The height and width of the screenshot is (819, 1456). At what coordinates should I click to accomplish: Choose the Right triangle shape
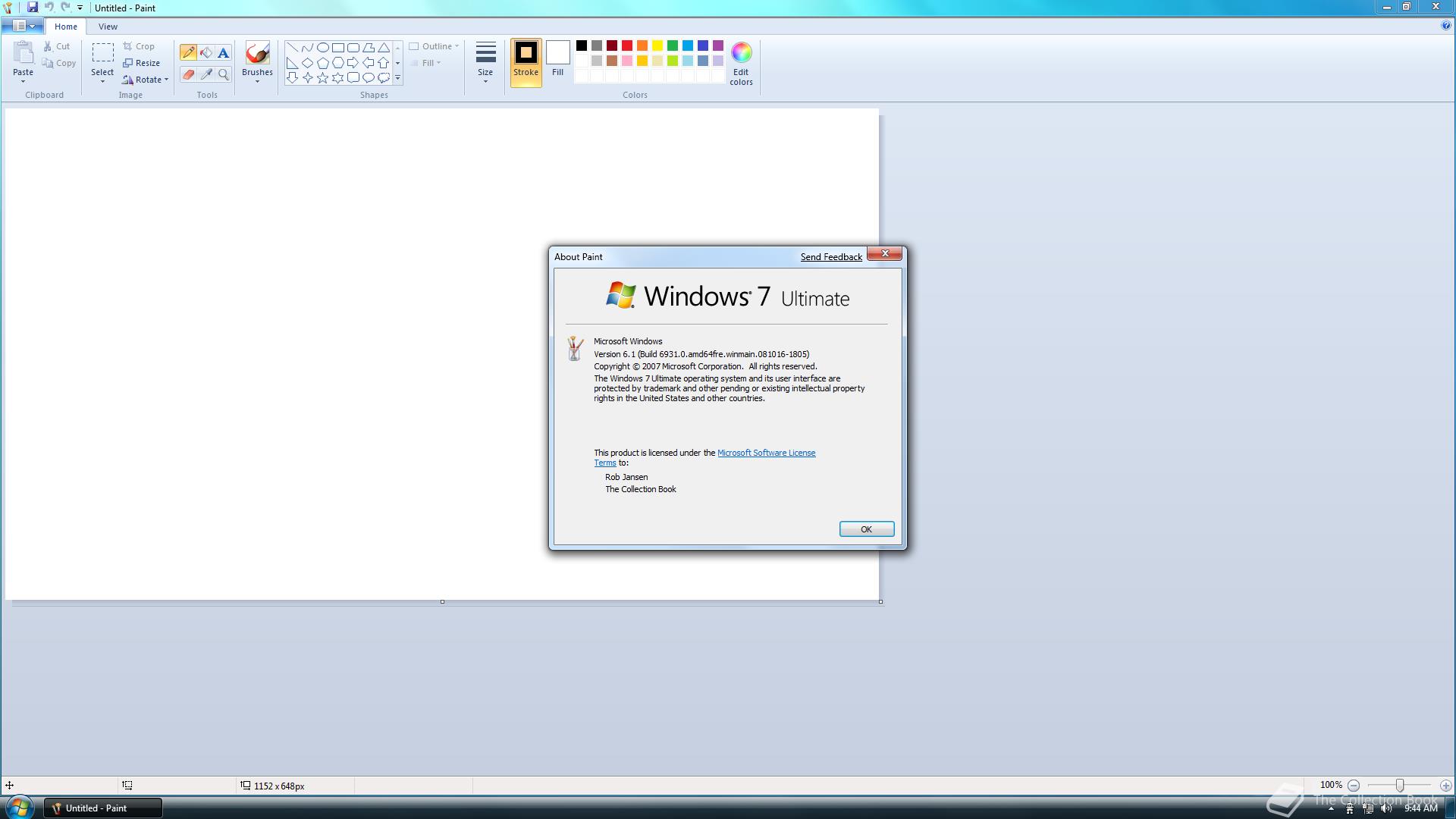tap(292, 63)
